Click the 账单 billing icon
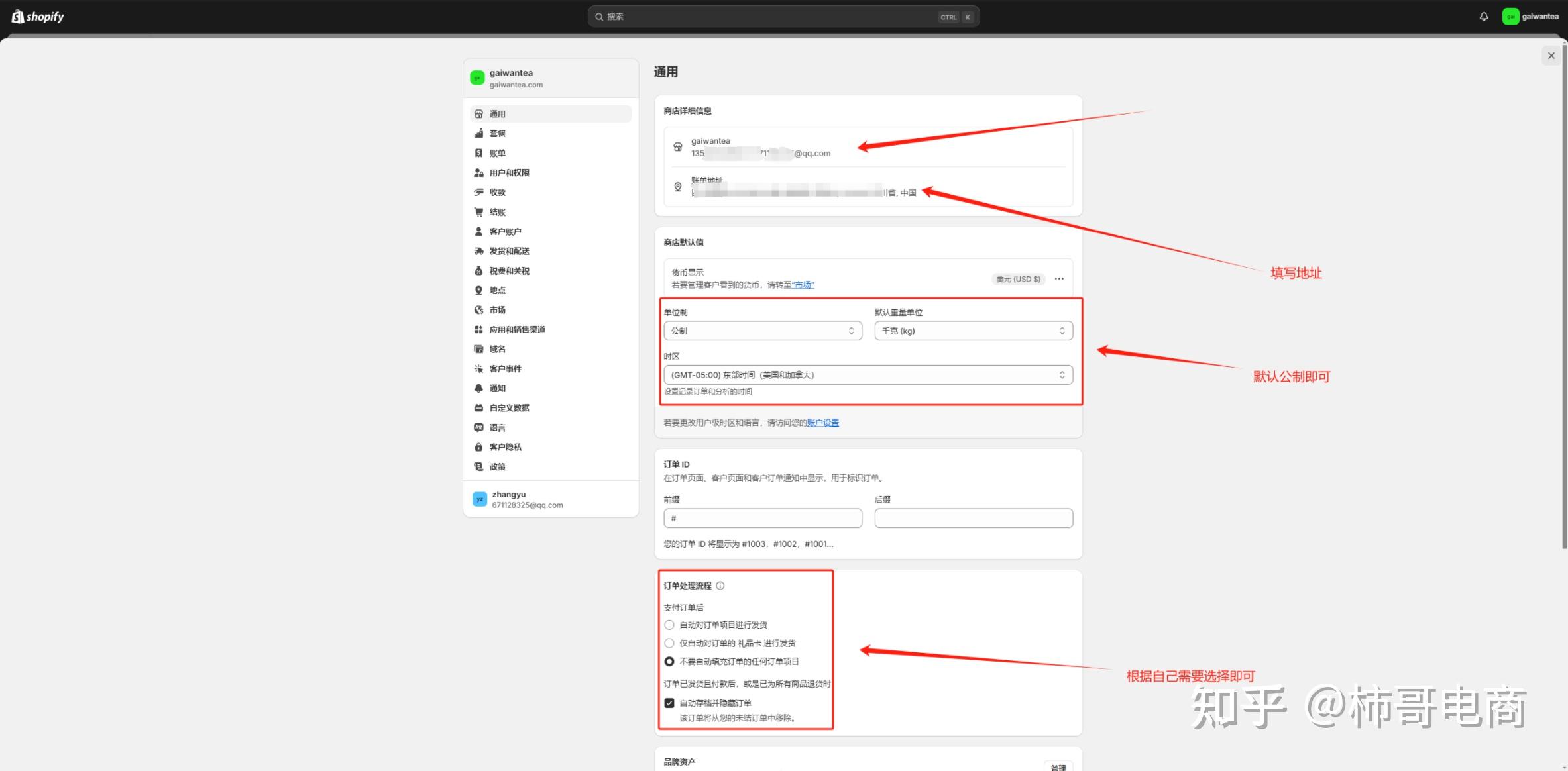The height and width of the screenshot is (771, 1568). (478, 153)
